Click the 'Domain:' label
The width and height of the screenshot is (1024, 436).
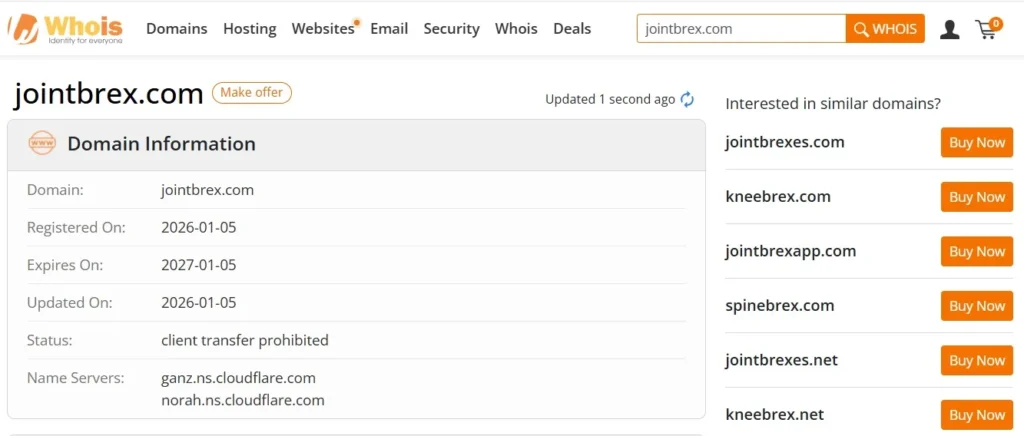coord(56,191)
